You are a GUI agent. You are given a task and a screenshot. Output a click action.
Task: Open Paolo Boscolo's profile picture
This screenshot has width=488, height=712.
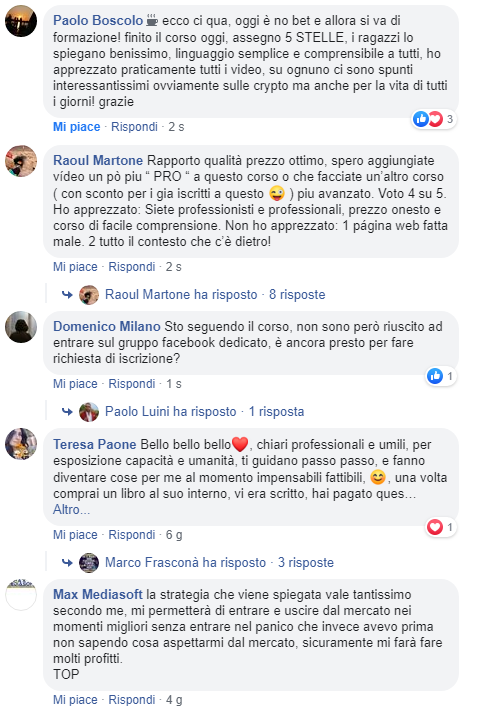[20, 21]
